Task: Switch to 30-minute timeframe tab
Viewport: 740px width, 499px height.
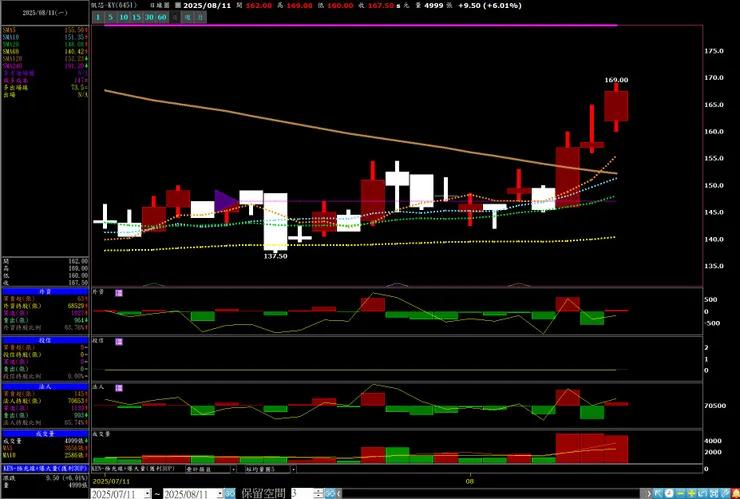Action: 149,17
